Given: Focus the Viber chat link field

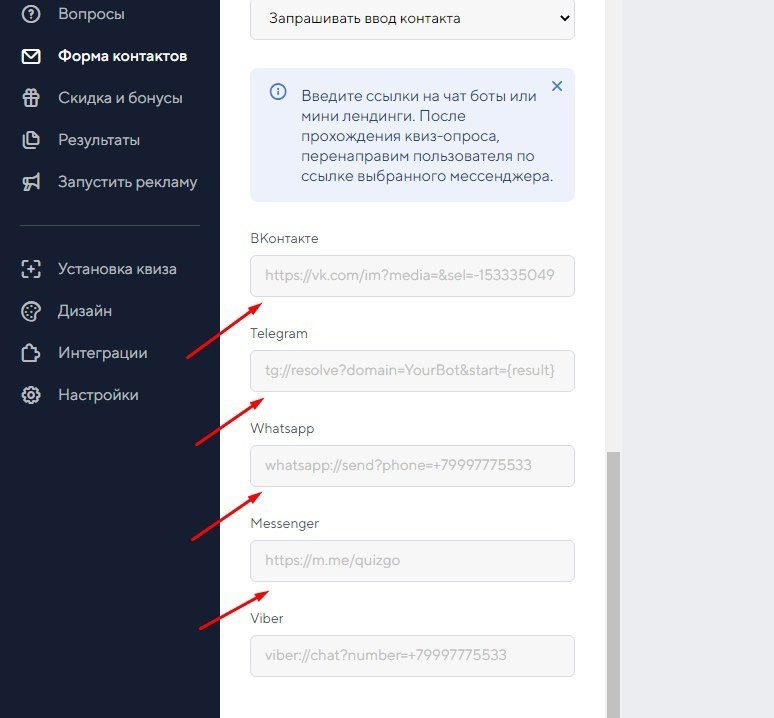Looking at the screenshot, I should click(412, 656).
